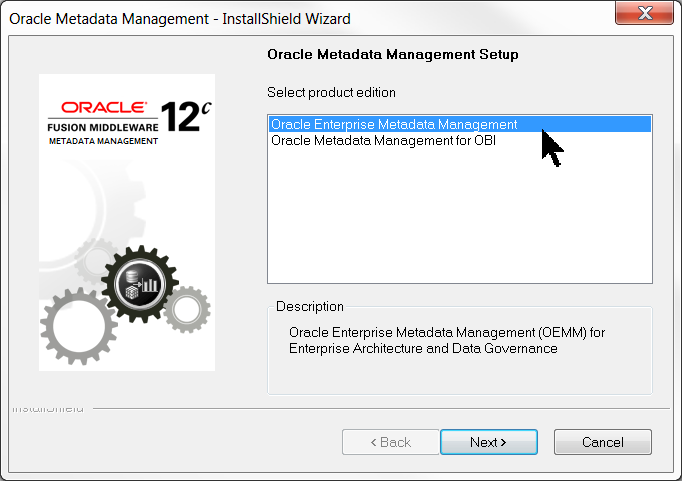Cancel the setup wizard
Image resolution: width=682 pixels, height=481 pixels.
[602, 442]
